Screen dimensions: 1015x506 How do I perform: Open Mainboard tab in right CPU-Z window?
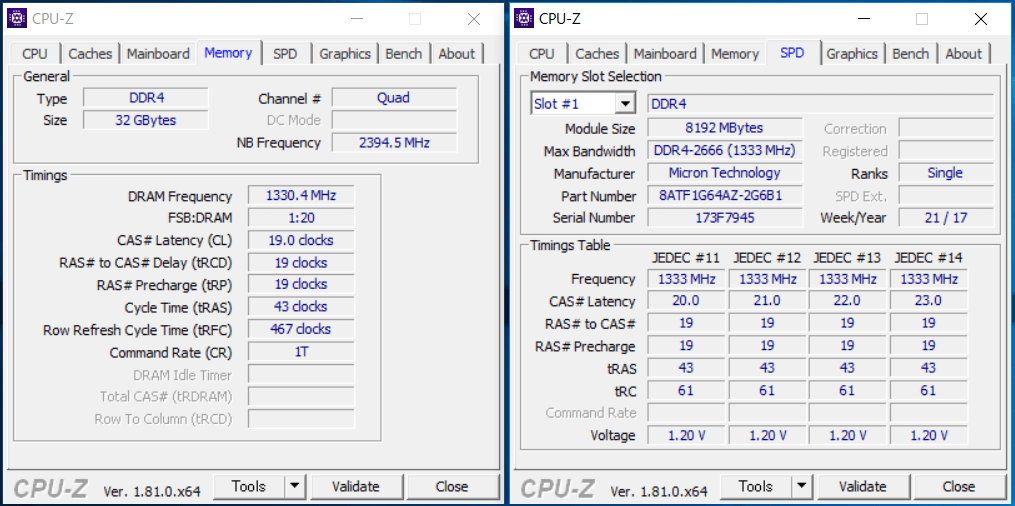[665, 54]
